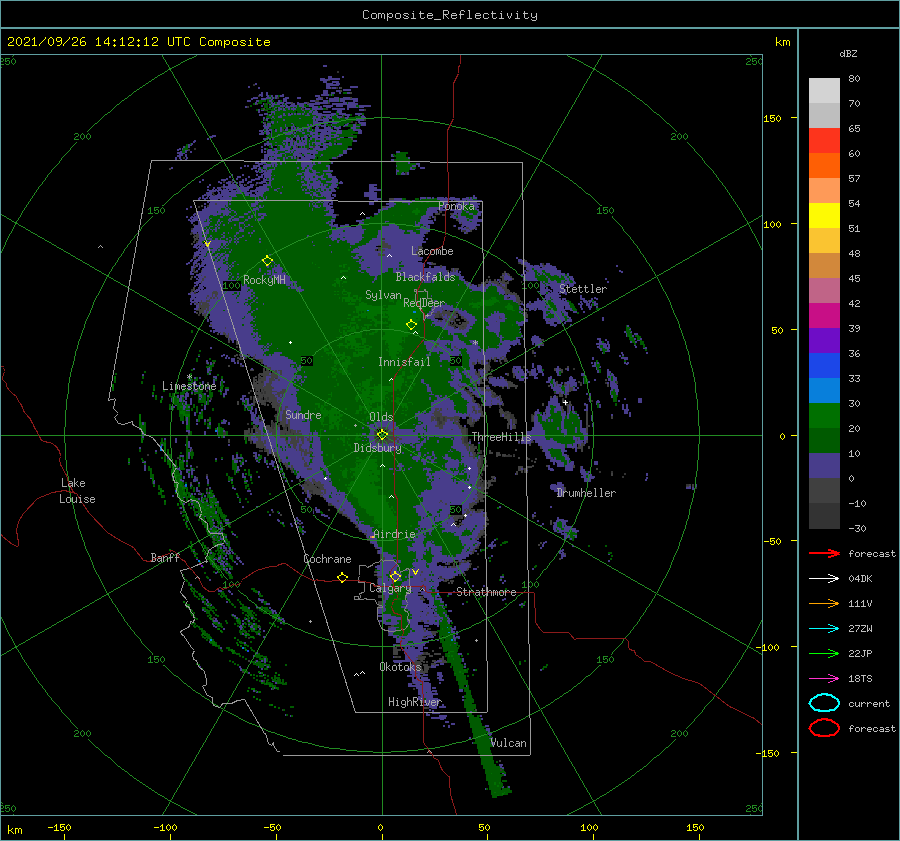
Task: Pick the red 60-65 dBZ legend swatch
Action: coord(824,141)
